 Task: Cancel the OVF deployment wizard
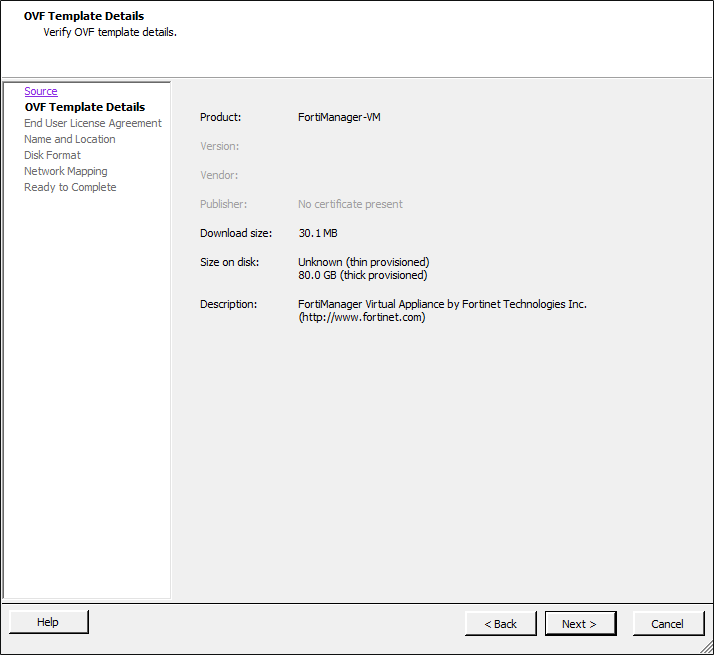[668, 624]
